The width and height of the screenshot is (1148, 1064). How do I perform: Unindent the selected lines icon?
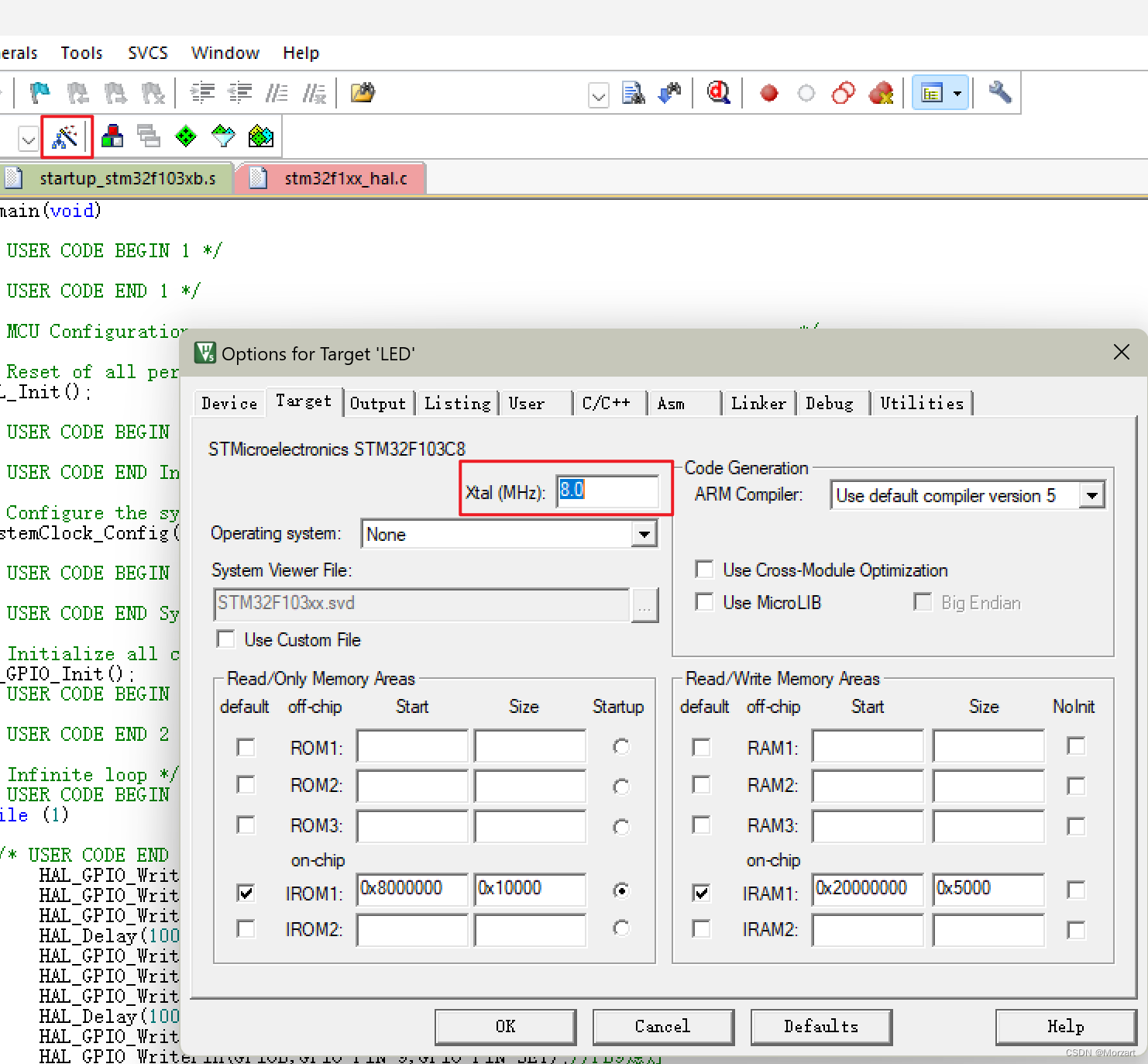click(240, 93)
